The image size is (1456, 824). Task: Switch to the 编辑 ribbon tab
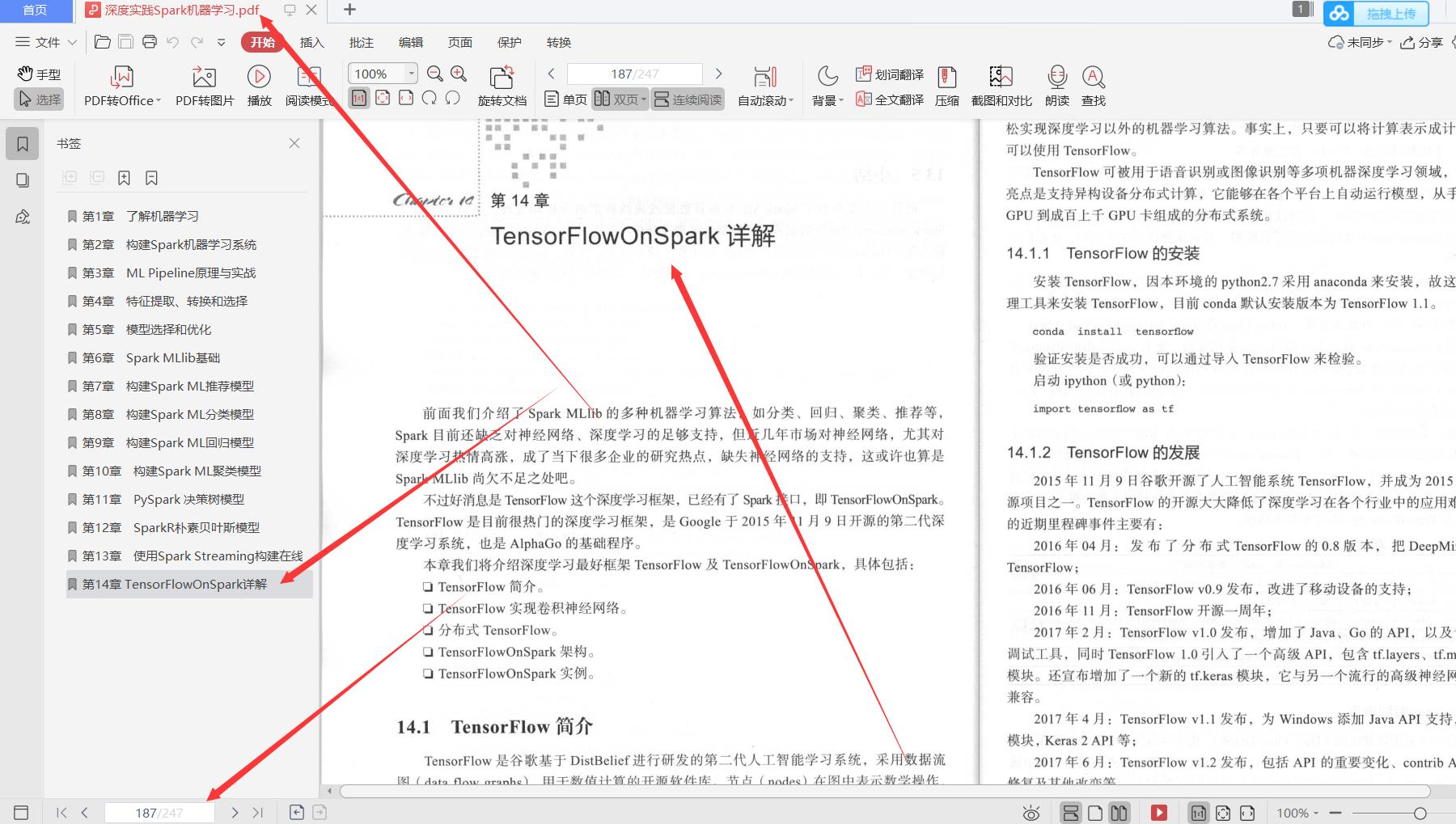point(411,42)
